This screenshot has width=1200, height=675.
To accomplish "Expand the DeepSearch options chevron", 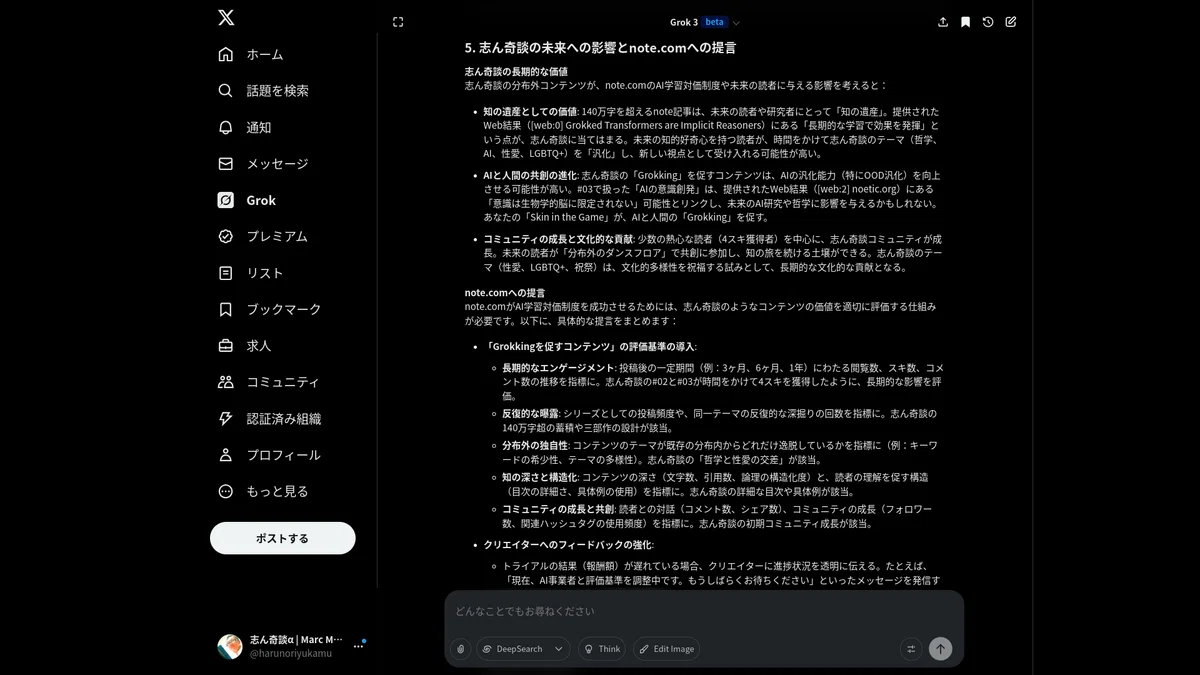I will pos(558,649).
